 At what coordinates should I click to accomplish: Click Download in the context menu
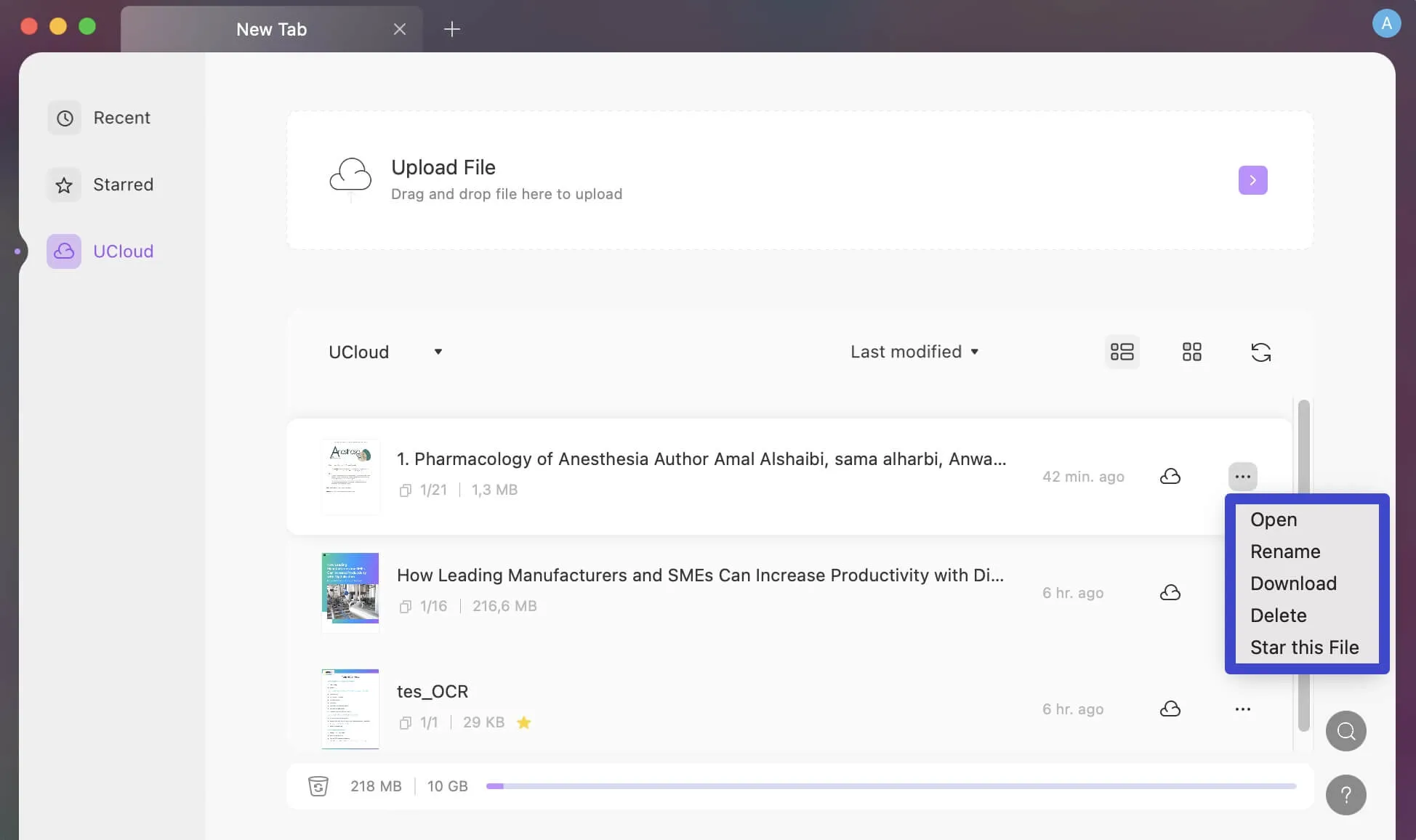(1292, 583)
